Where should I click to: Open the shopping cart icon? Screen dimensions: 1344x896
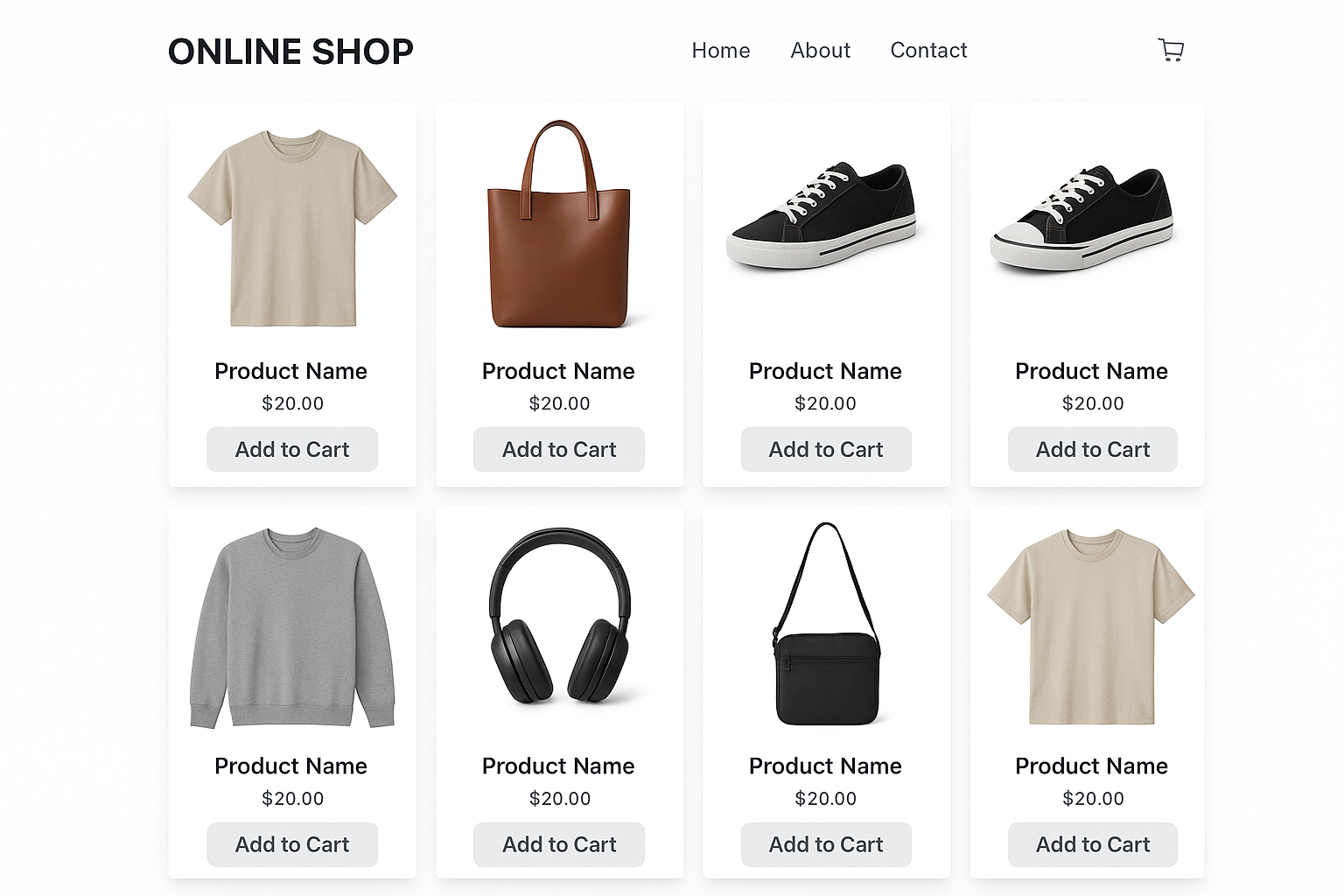[x=1171, y=50]
